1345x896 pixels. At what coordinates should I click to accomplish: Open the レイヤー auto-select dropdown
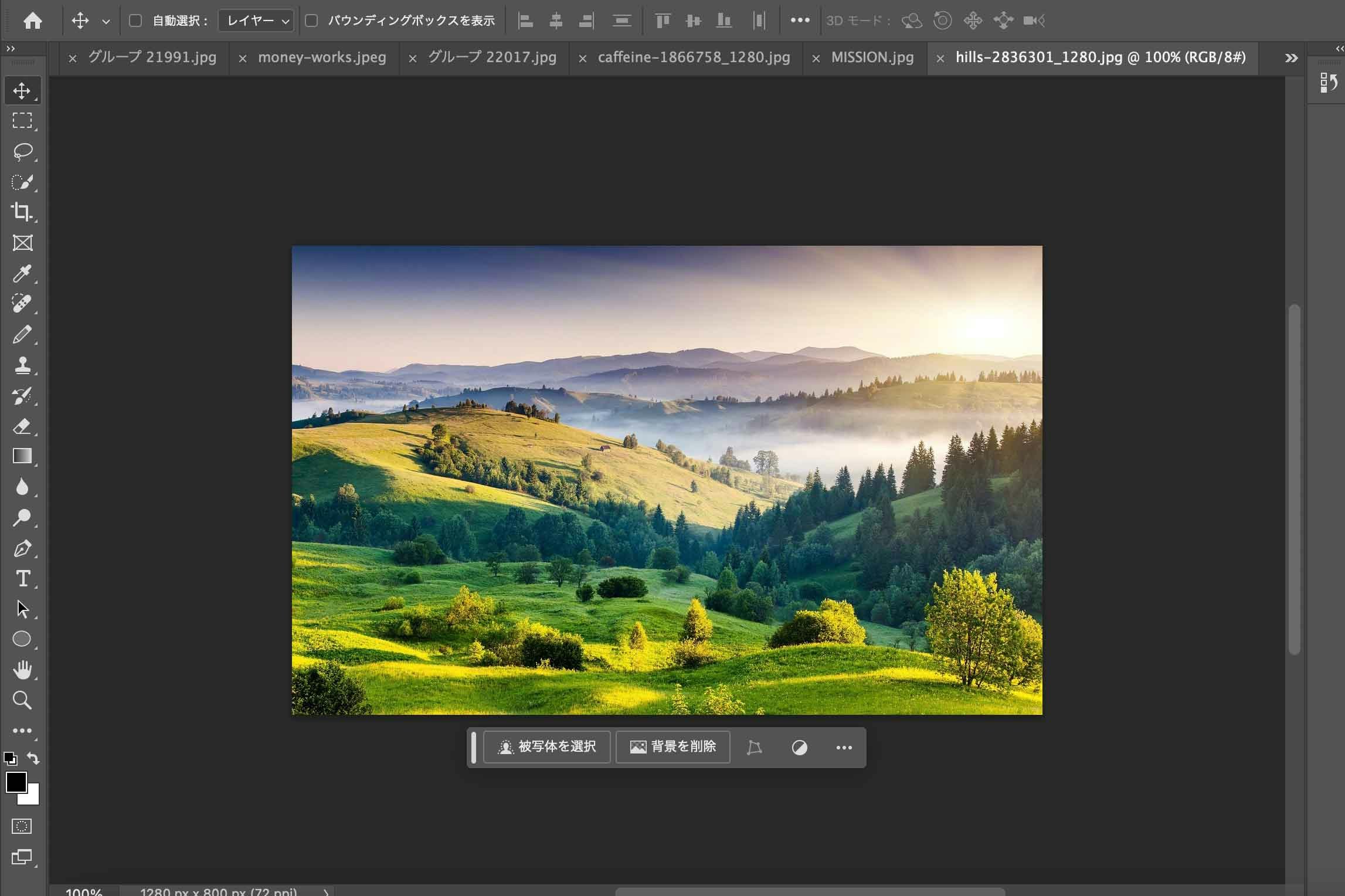[x=256, y=21]
